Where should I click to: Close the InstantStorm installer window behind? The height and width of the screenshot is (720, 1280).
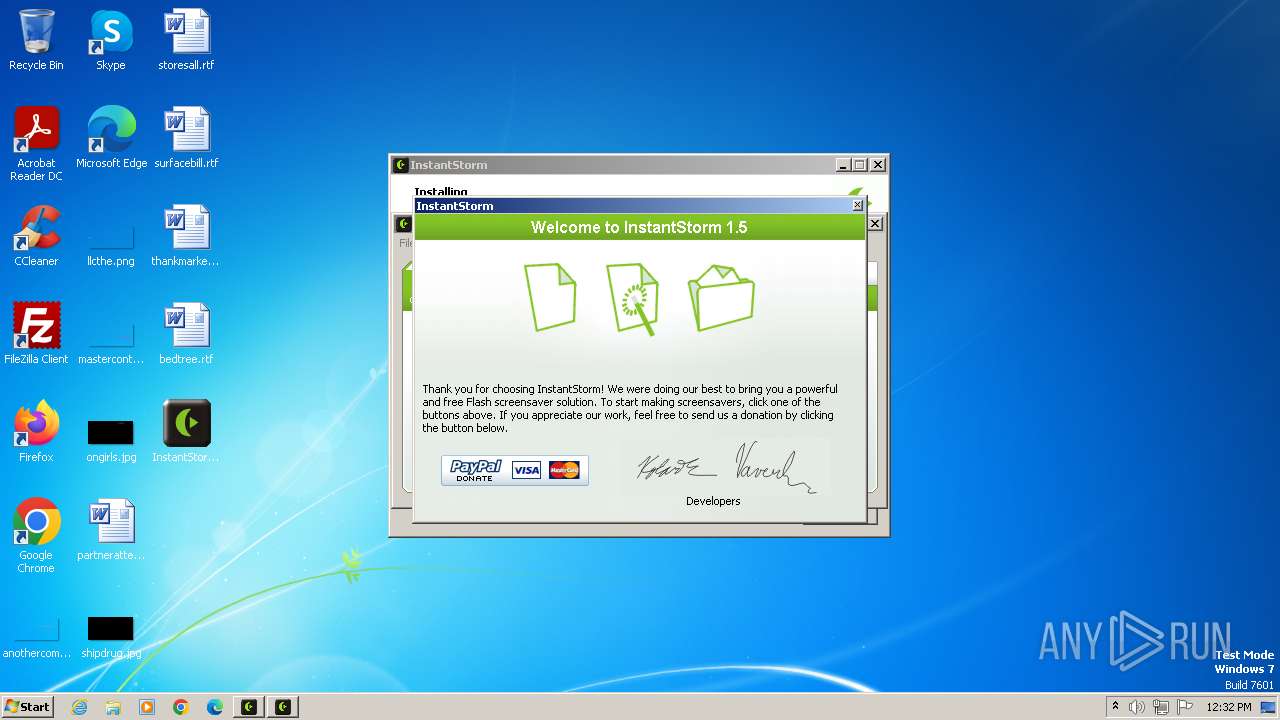pos(878,165)
